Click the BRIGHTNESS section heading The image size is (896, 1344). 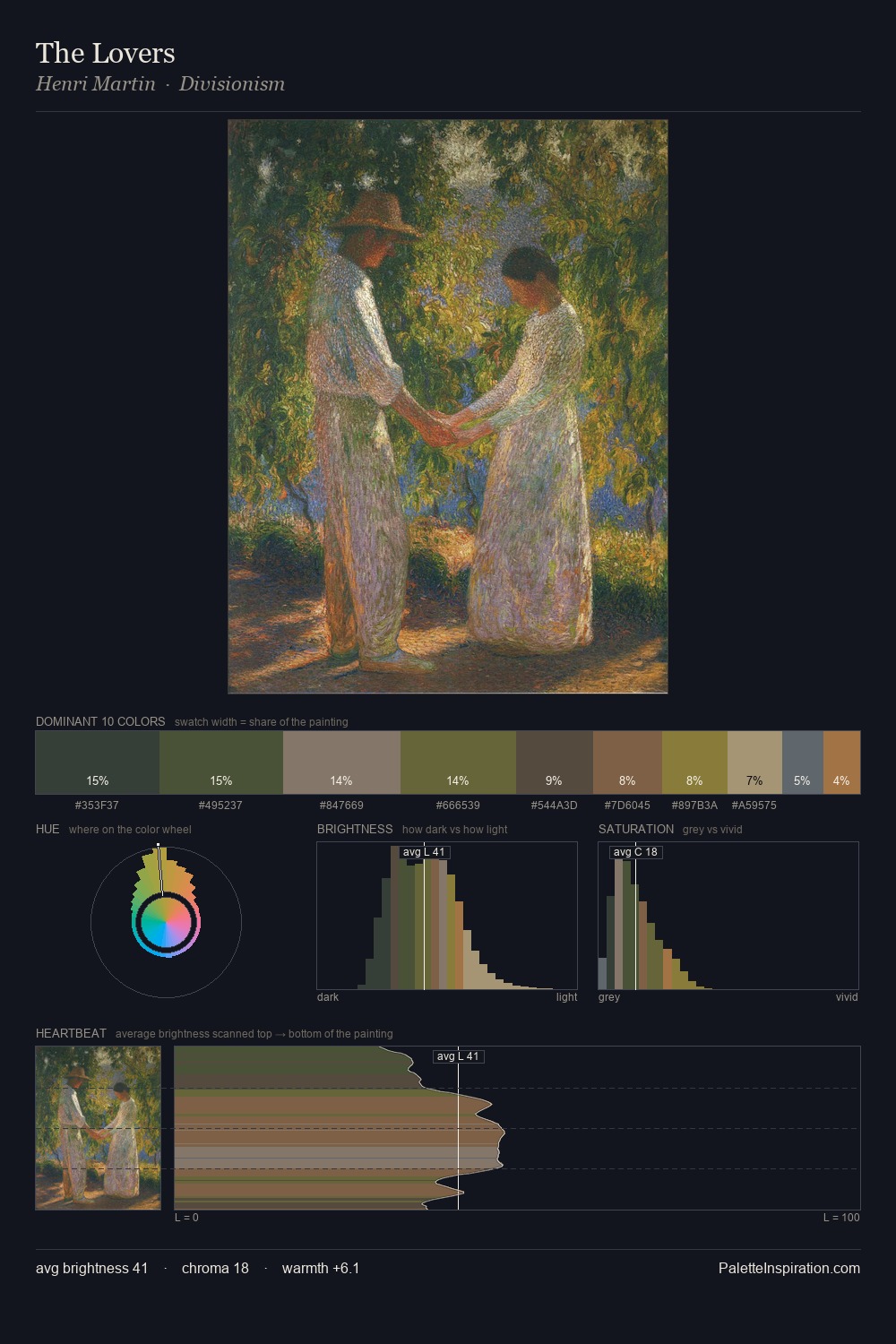pyautogui.click(x=355, y=829)
